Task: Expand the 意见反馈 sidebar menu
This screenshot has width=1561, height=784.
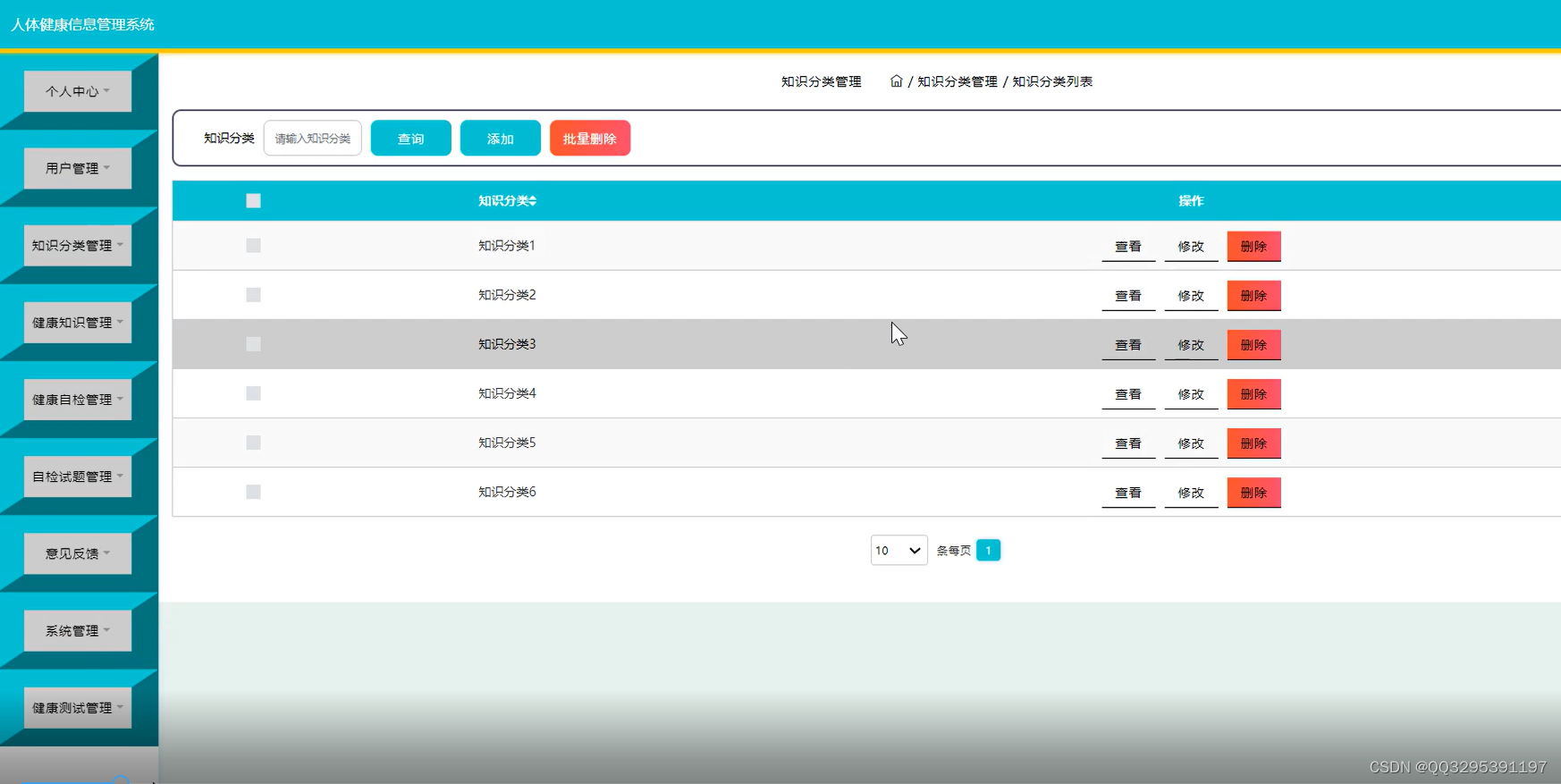Action: pos(78,553)
